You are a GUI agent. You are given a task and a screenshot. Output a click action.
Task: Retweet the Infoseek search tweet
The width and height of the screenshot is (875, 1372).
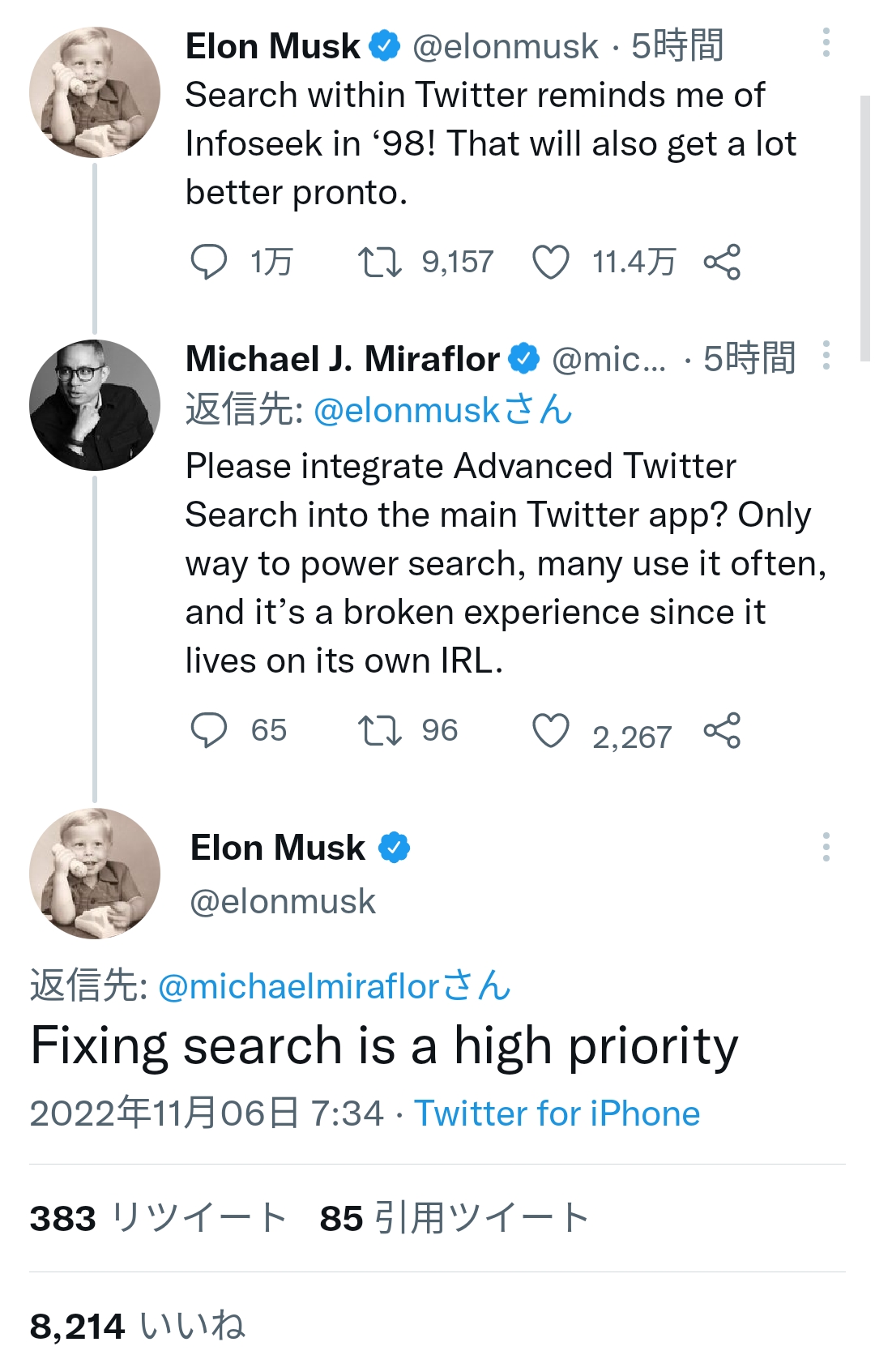point(379,262)
